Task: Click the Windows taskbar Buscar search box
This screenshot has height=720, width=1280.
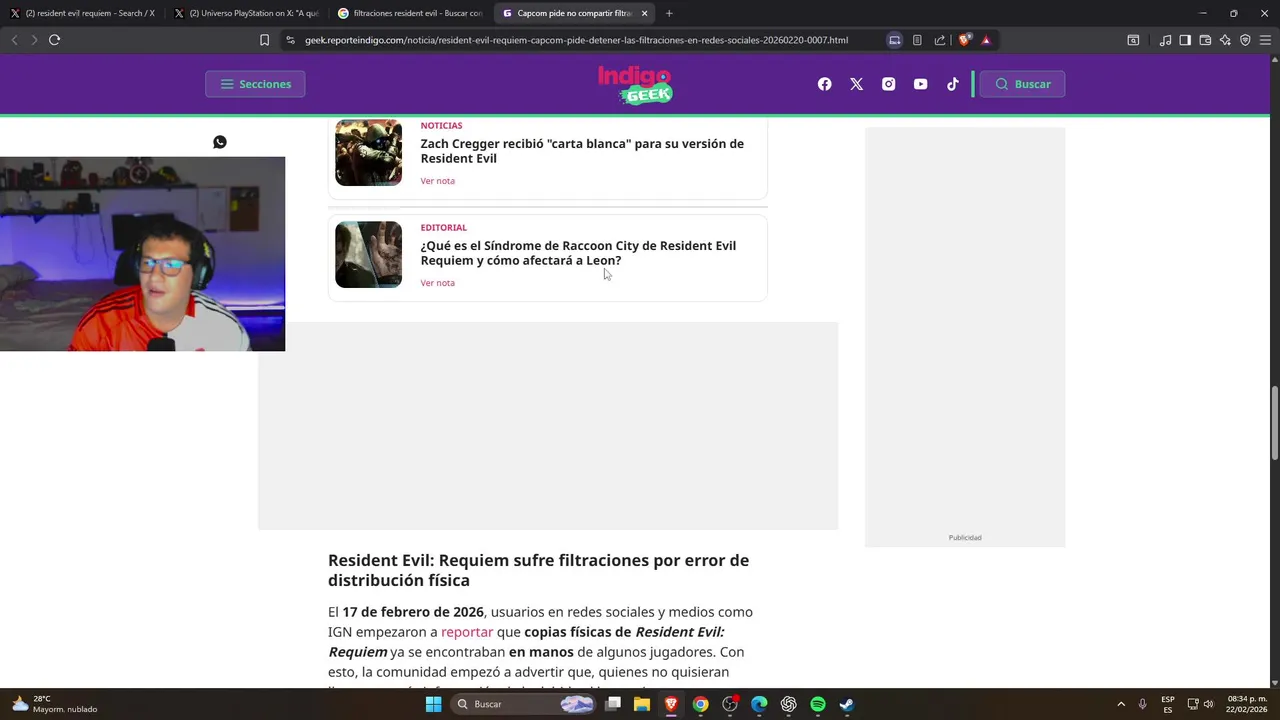Action: click(525, 704)
